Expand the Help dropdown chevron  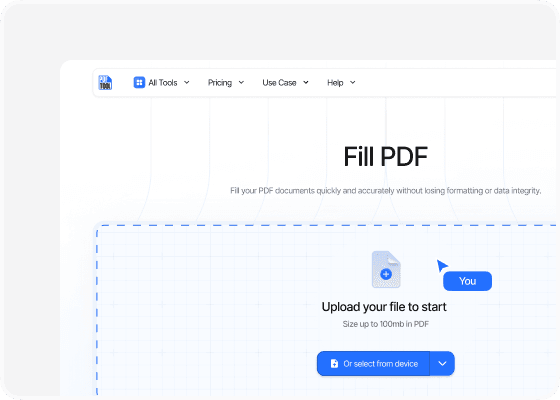click(352, 82)
